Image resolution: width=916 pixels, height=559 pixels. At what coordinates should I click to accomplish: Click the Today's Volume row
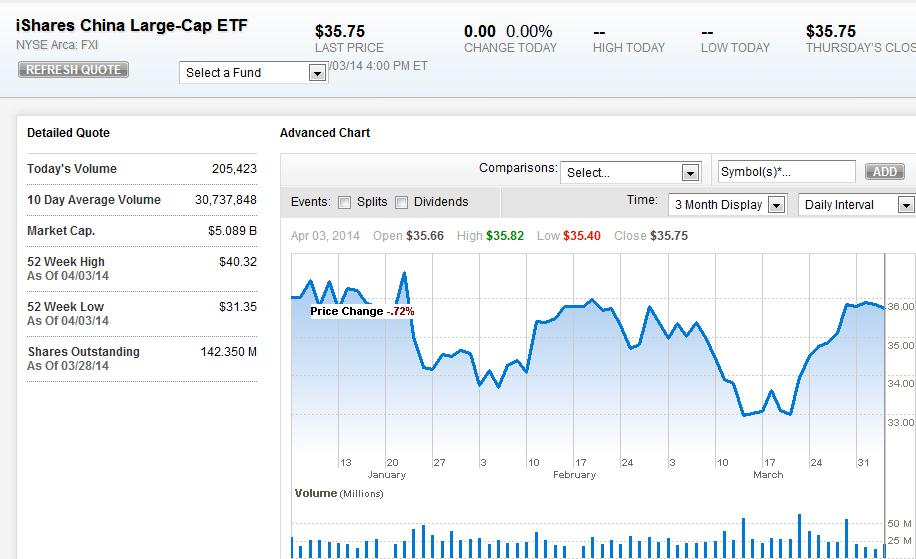pyautogui.click(x=141, y=169)
